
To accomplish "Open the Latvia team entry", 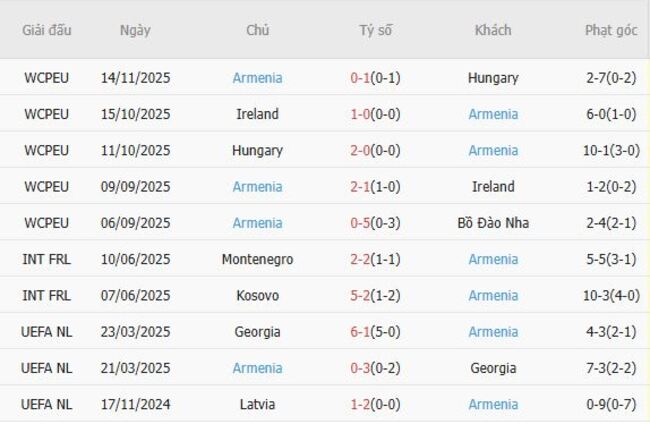I will pos(257,404).
